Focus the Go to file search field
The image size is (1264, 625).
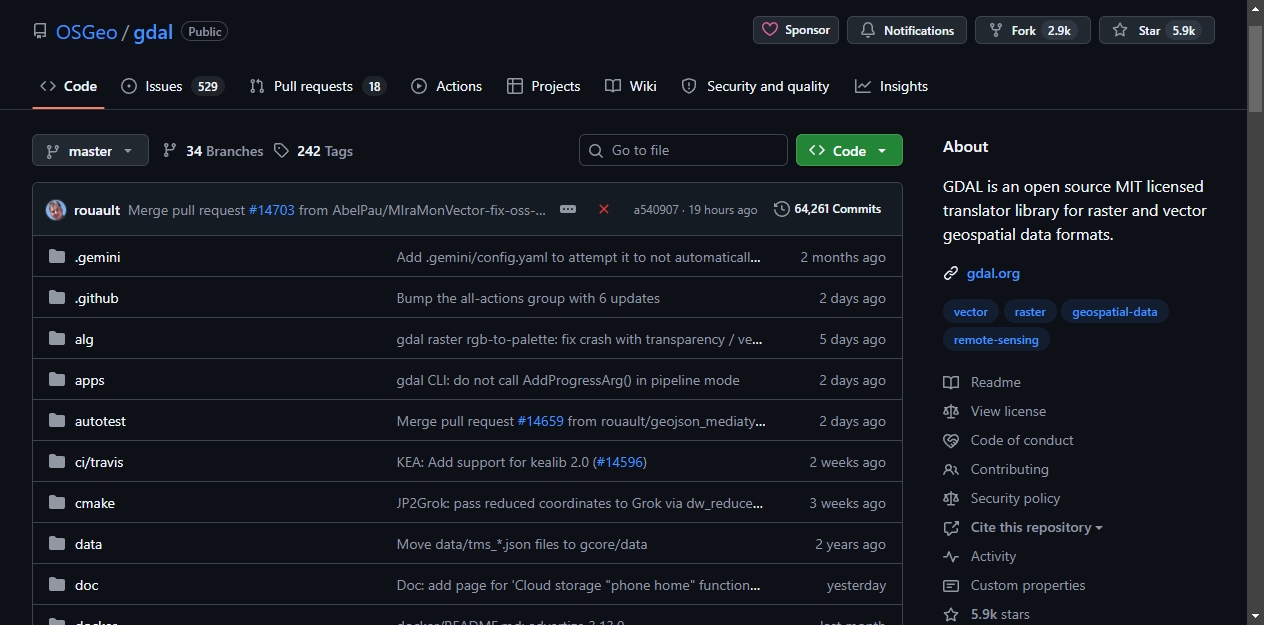[x=683, y=150]
